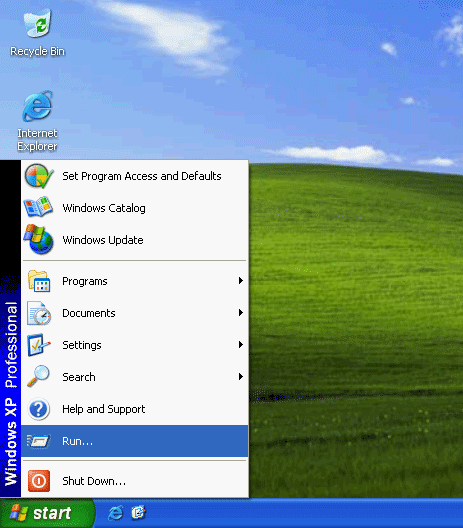Open Set Program Access and Defaults

(135, 176)
